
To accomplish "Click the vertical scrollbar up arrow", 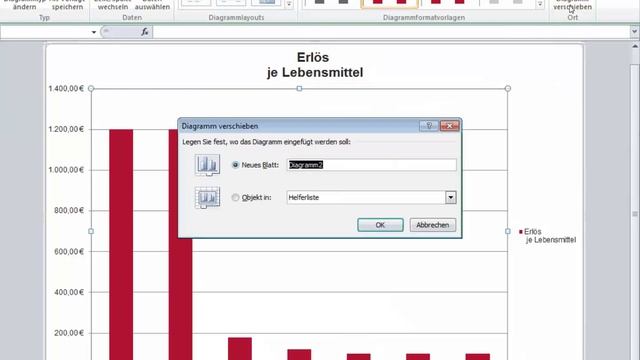I will pos(634,46).
